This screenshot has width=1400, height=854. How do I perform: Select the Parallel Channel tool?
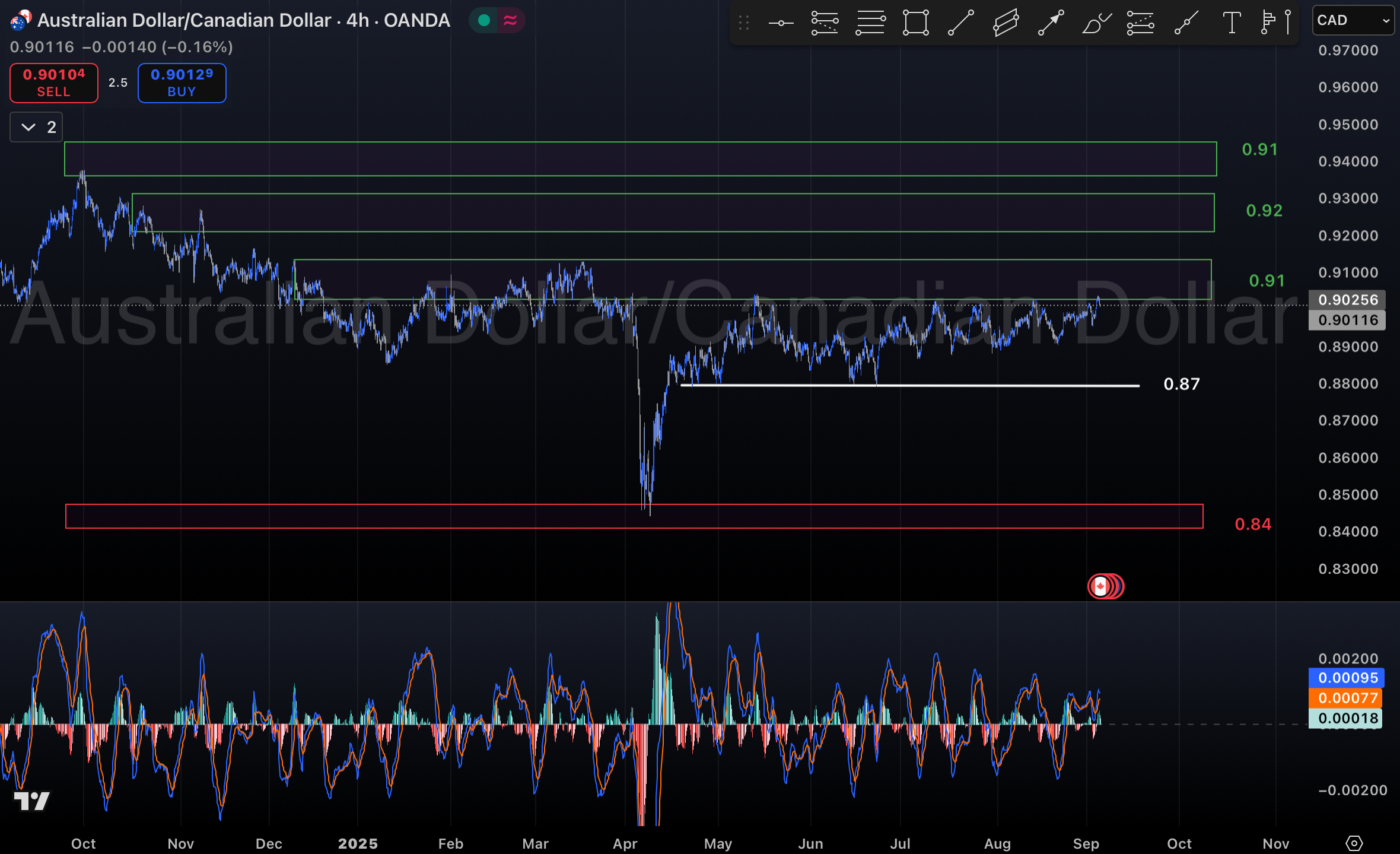click(x=1005, y=22)
